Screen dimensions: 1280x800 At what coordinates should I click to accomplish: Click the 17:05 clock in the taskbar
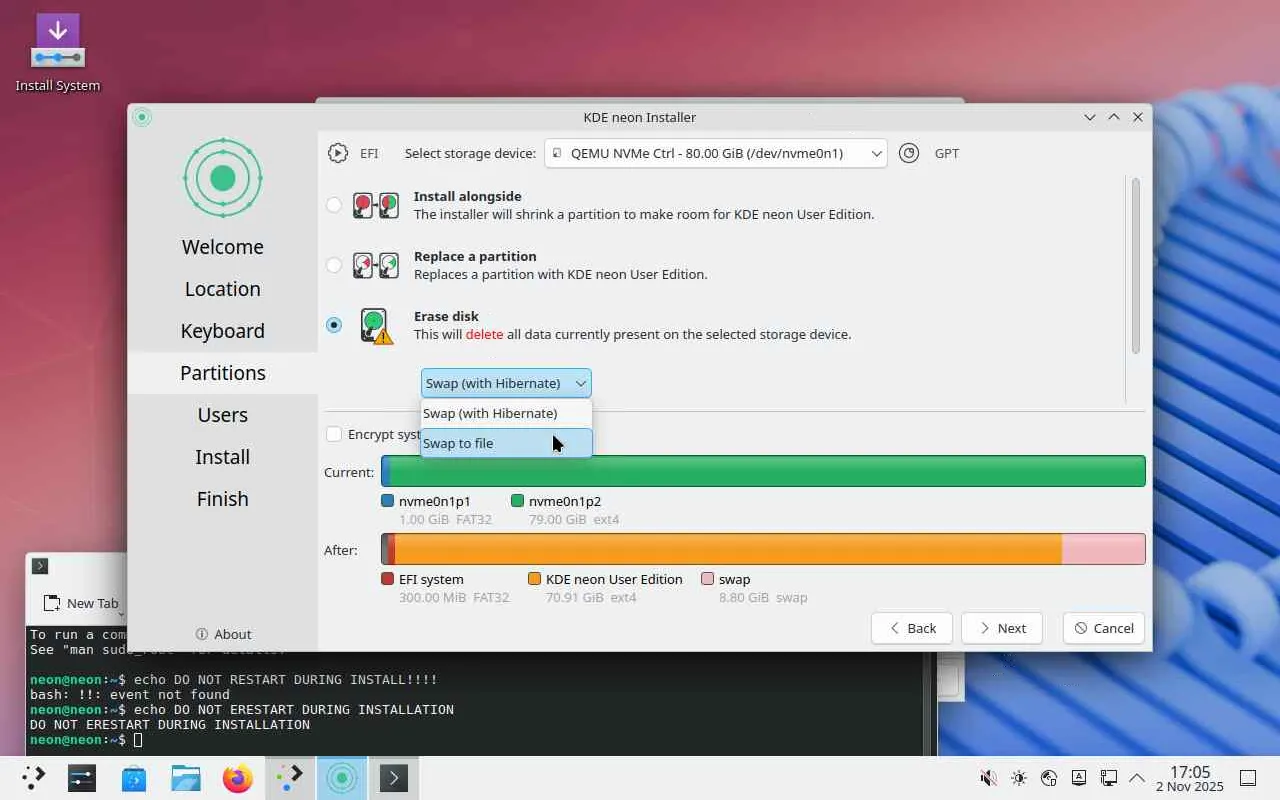1190,772
